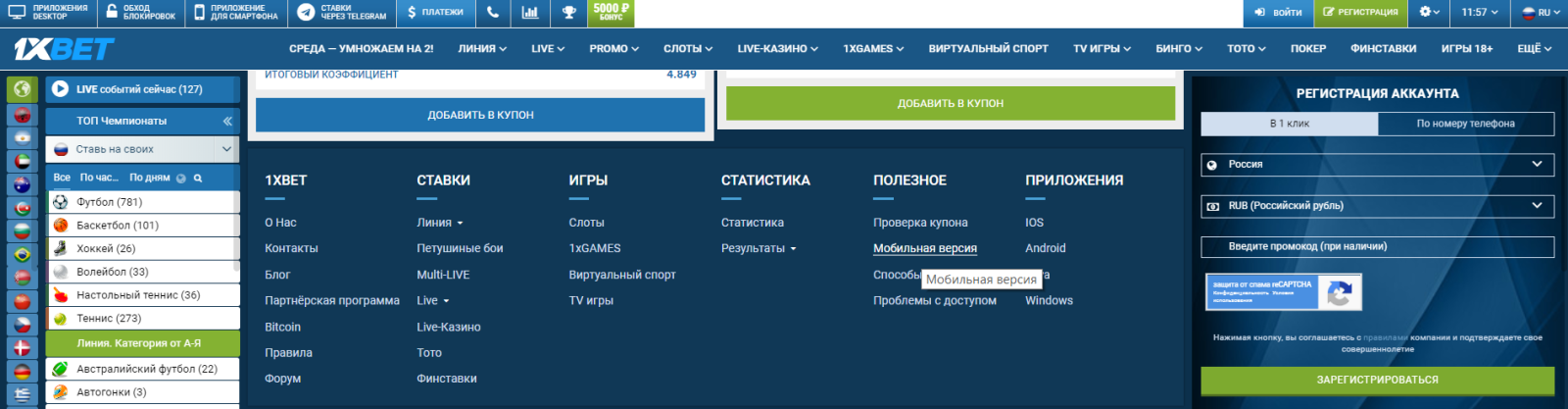Click the globe icon for all countries
The image size is (1568, 409).
pos(22,89)
